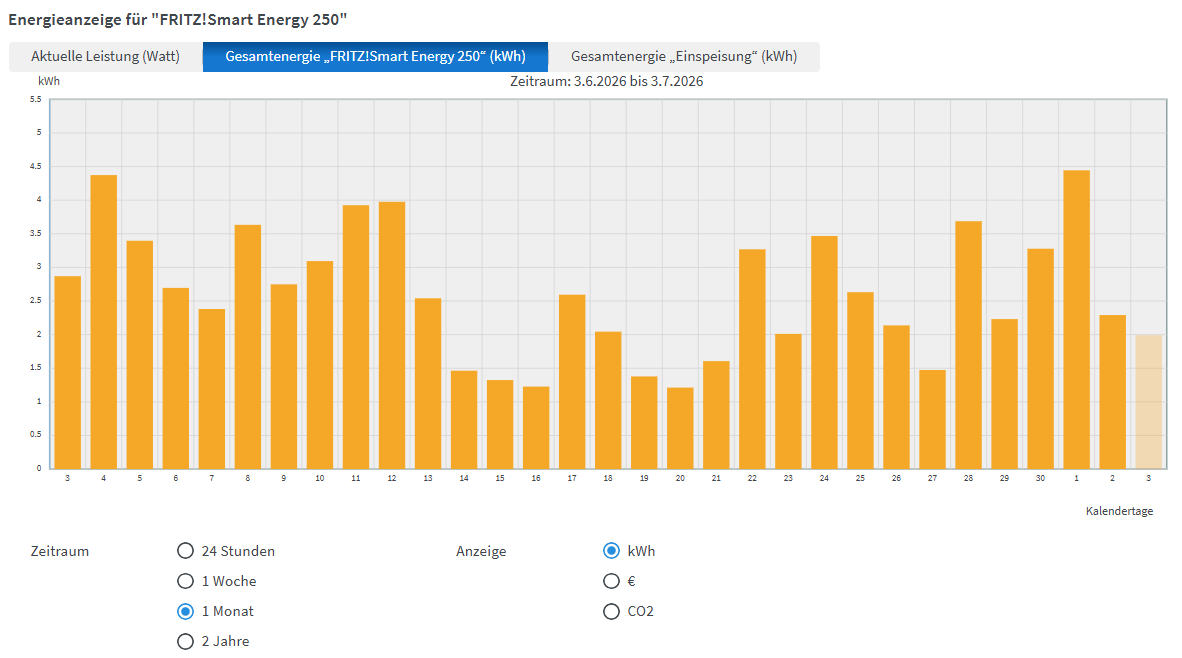Select CO2 display option
The height and width of the screenshot is (658, 1182).
click(x=611, y=611)
